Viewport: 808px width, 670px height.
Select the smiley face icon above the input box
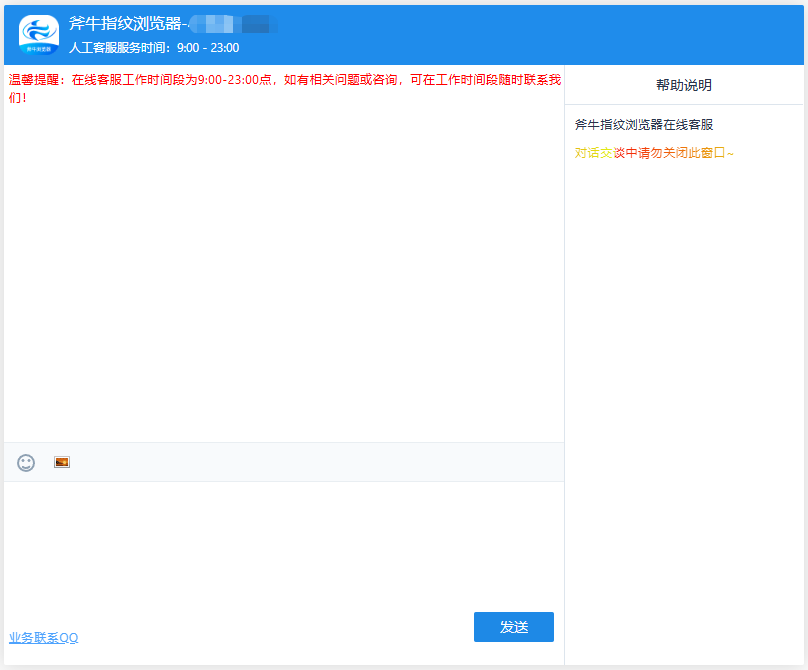click(24, 463)
